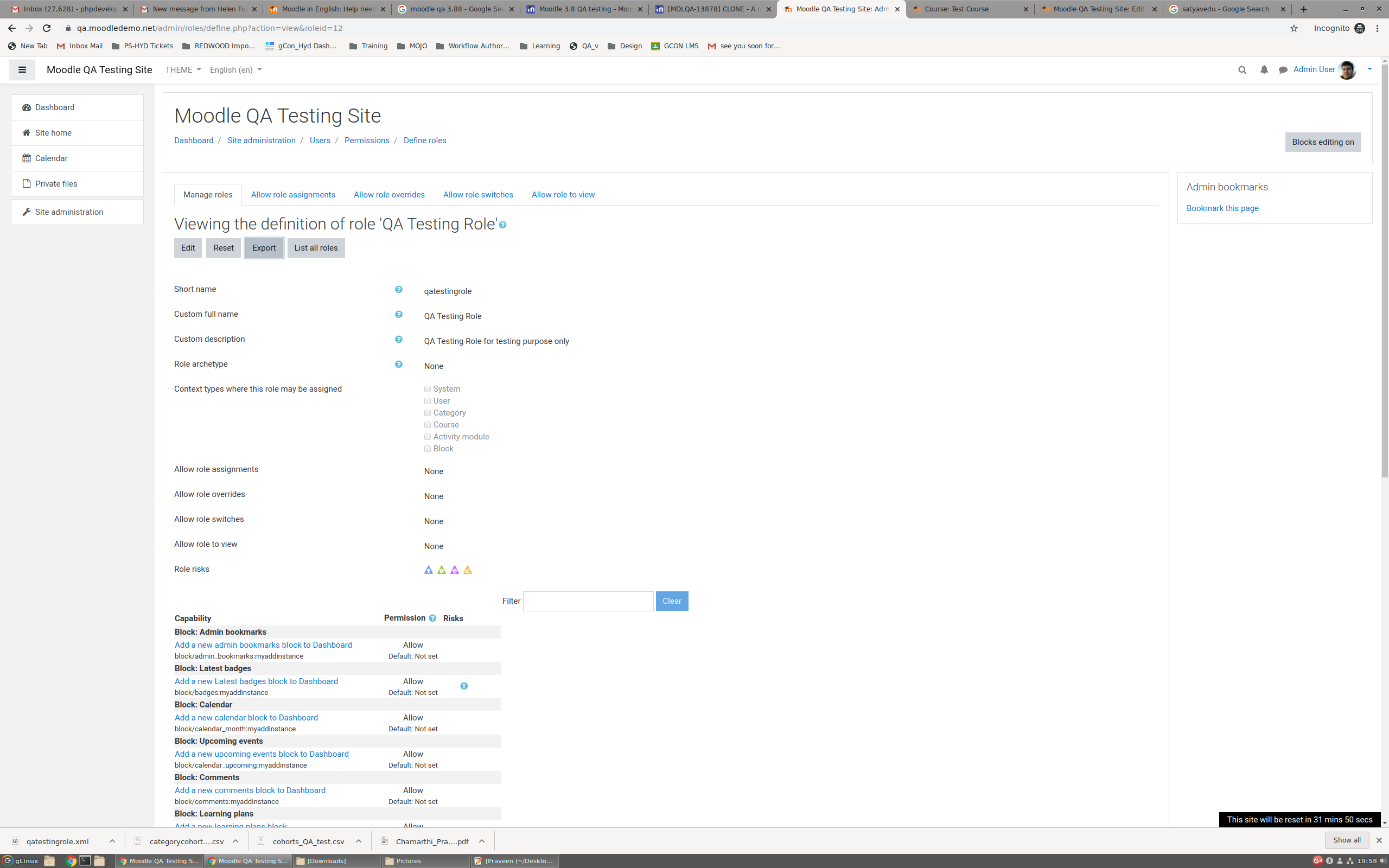Screen dimensions: 1389x868
Task: Open the notifications bell icon
Action: (1264, 70)
